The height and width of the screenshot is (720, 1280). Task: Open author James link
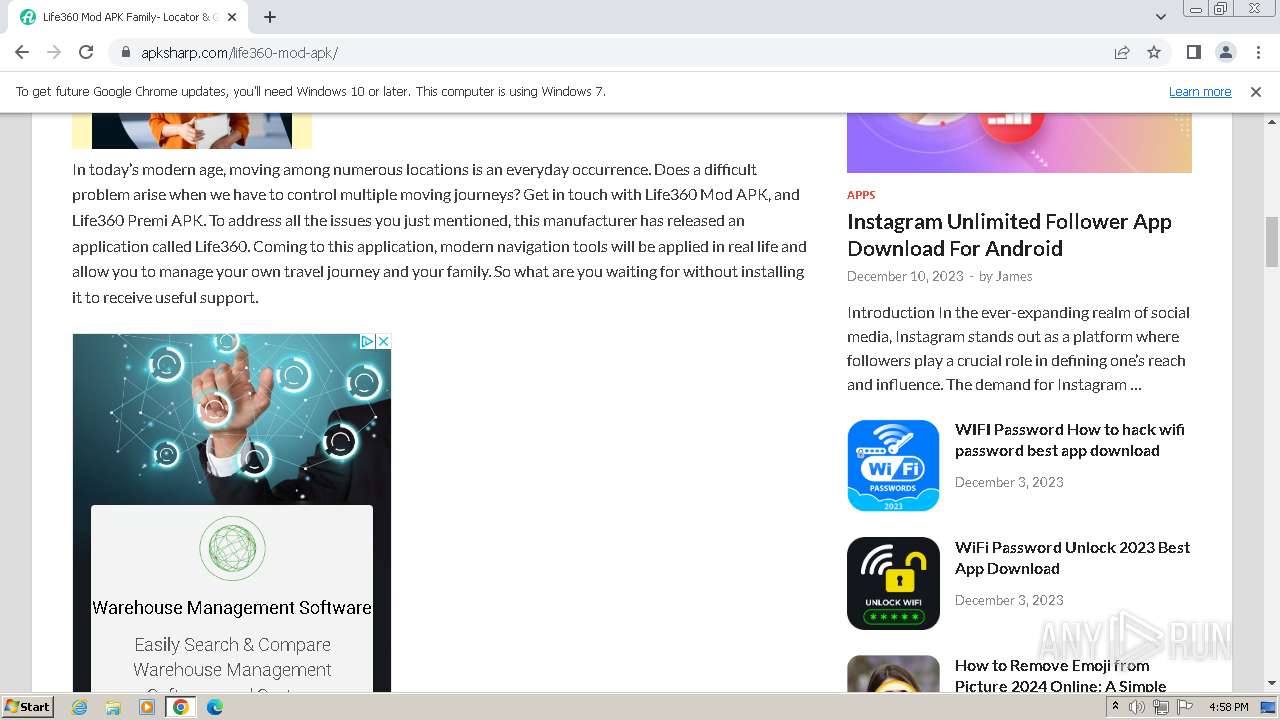pos(1014,276)
